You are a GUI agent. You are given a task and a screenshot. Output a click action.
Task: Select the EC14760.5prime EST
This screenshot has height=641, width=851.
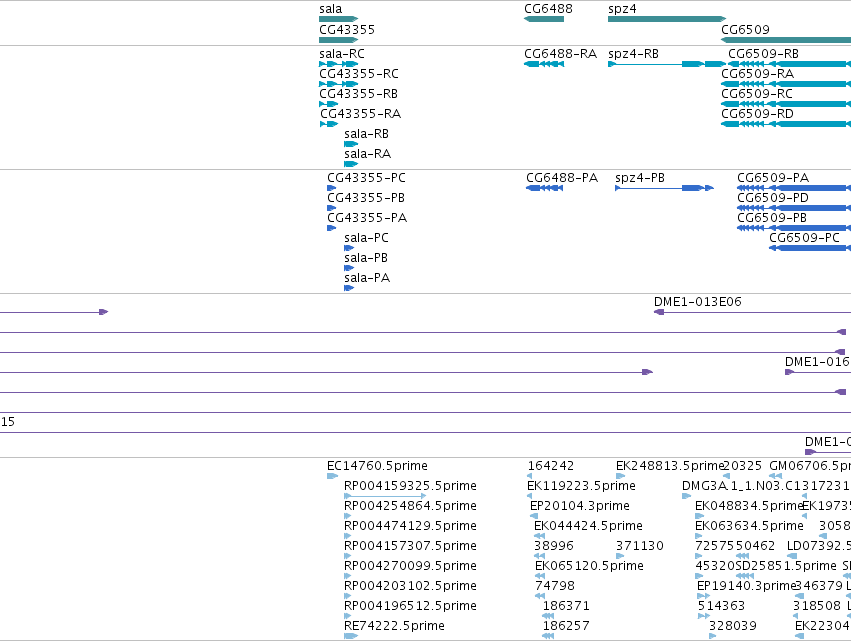(333, 476)
